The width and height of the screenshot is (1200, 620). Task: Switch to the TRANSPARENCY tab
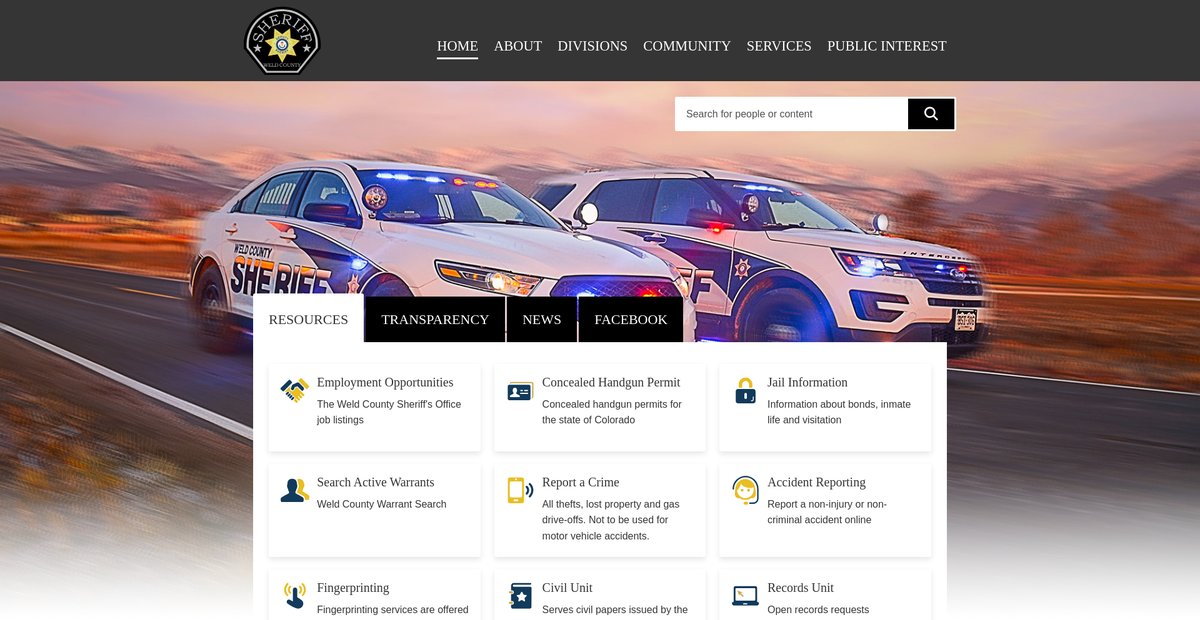tap(435, 319)
